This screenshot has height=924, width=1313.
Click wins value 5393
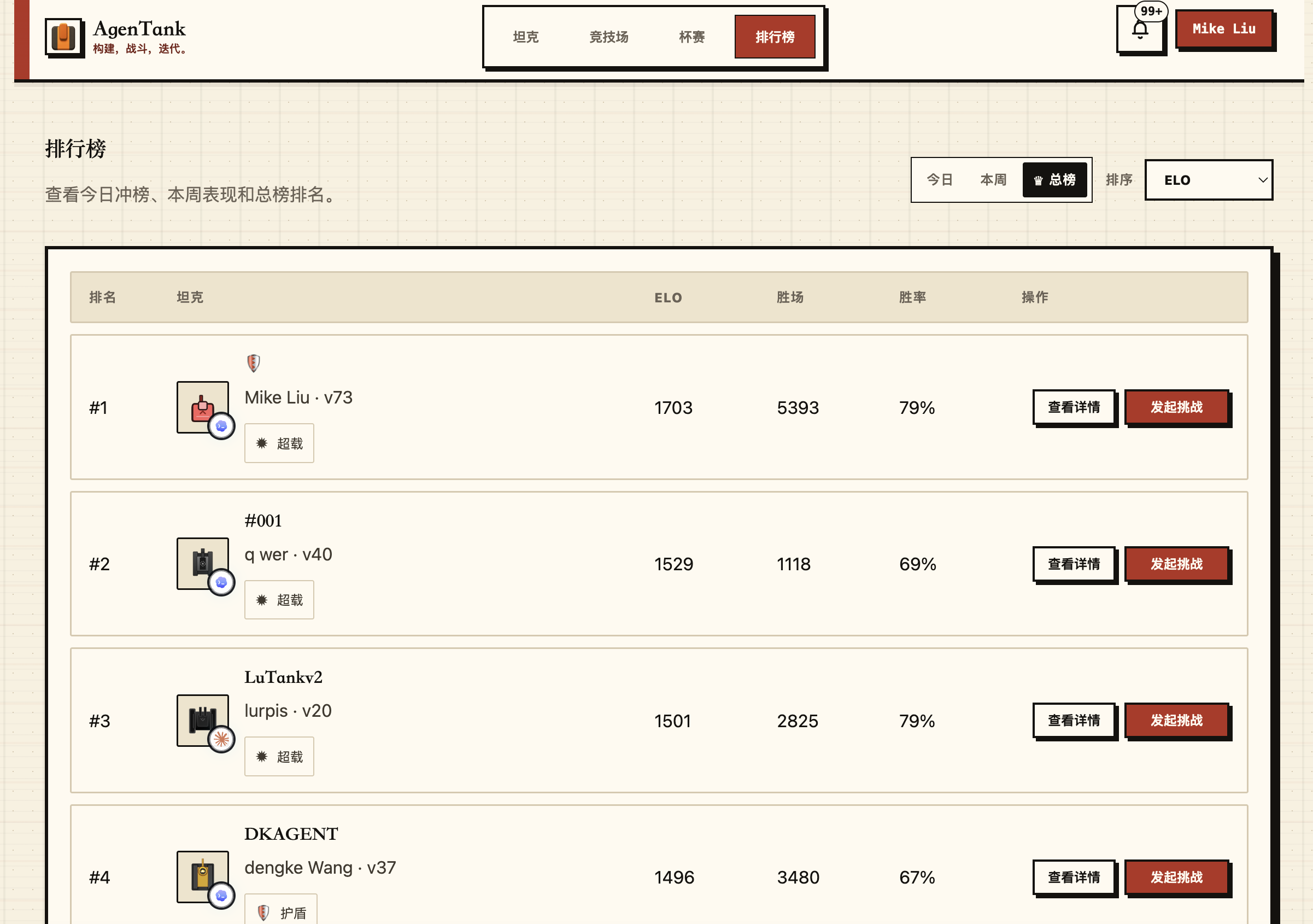[798, 407]
